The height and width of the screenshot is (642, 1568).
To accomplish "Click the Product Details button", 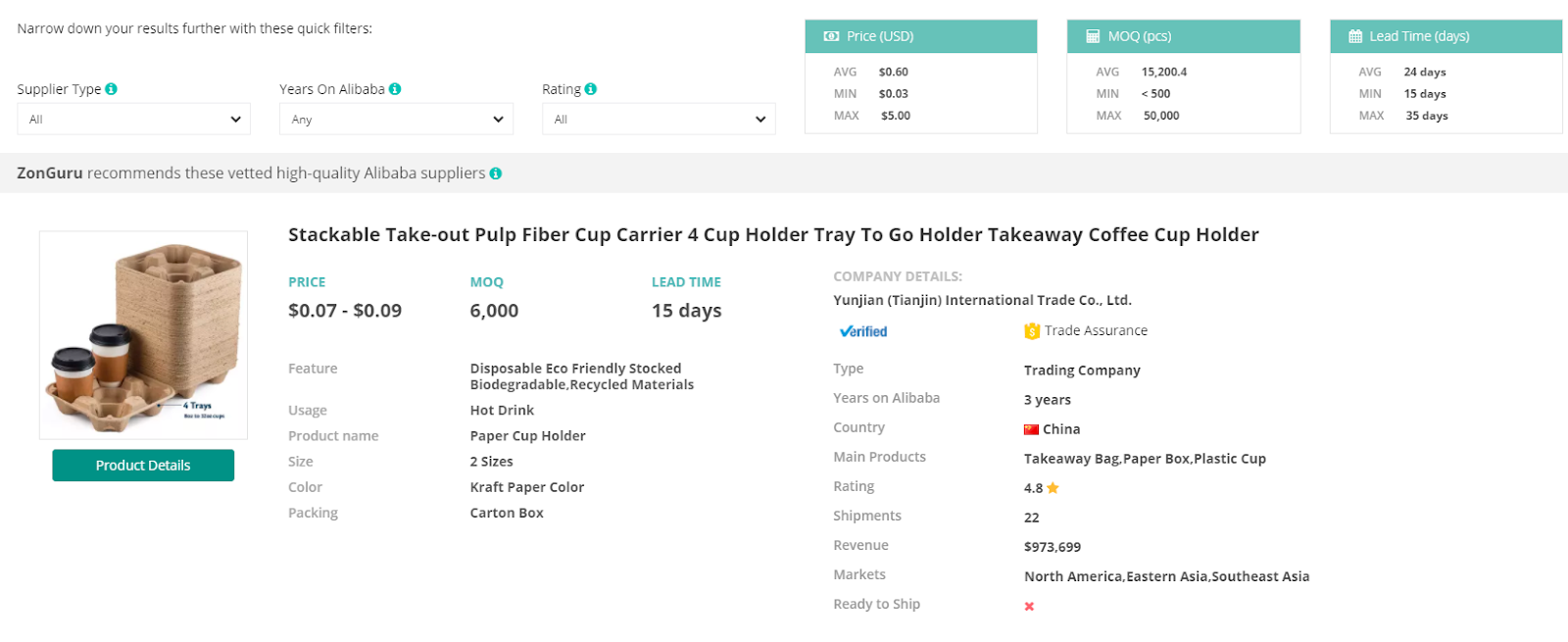I will (142, 465).
